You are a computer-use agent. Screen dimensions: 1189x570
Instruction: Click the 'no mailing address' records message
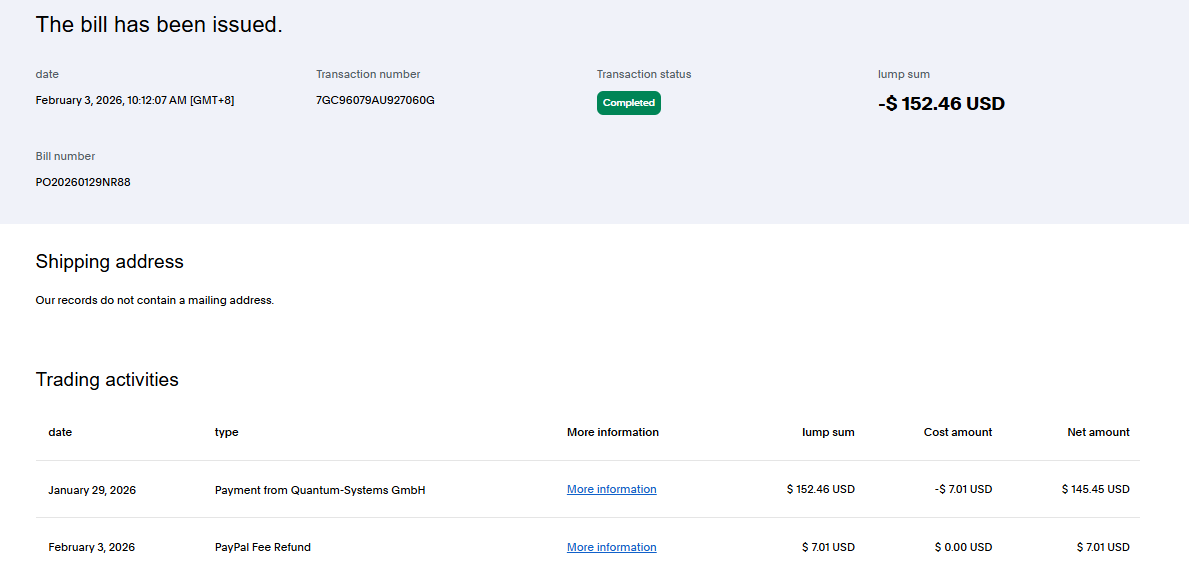(x=155, y=300)
